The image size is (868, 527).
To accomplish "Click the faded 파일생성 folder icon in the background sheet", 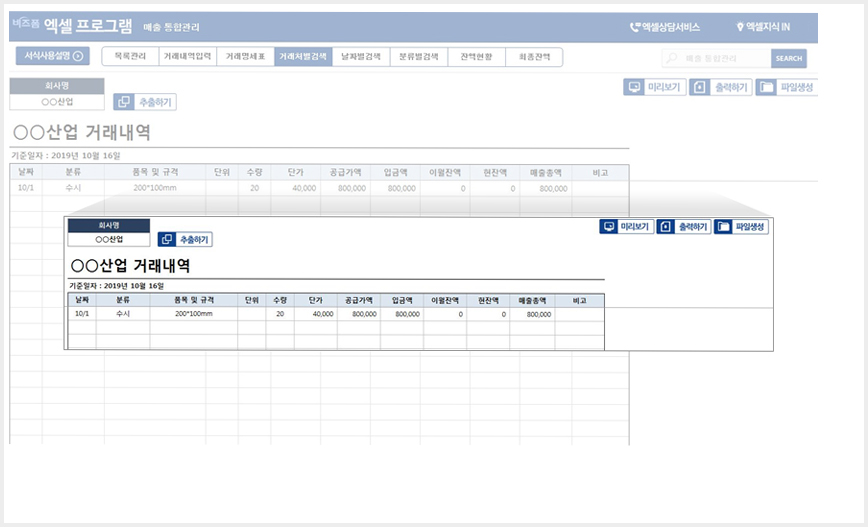I will (x=766, y=87).
